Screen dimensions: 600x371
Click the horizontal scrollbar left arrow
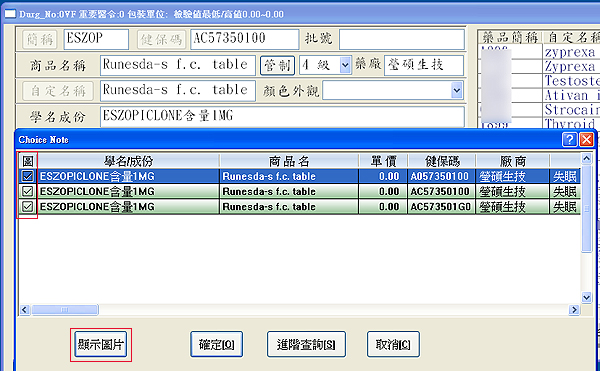24,309
